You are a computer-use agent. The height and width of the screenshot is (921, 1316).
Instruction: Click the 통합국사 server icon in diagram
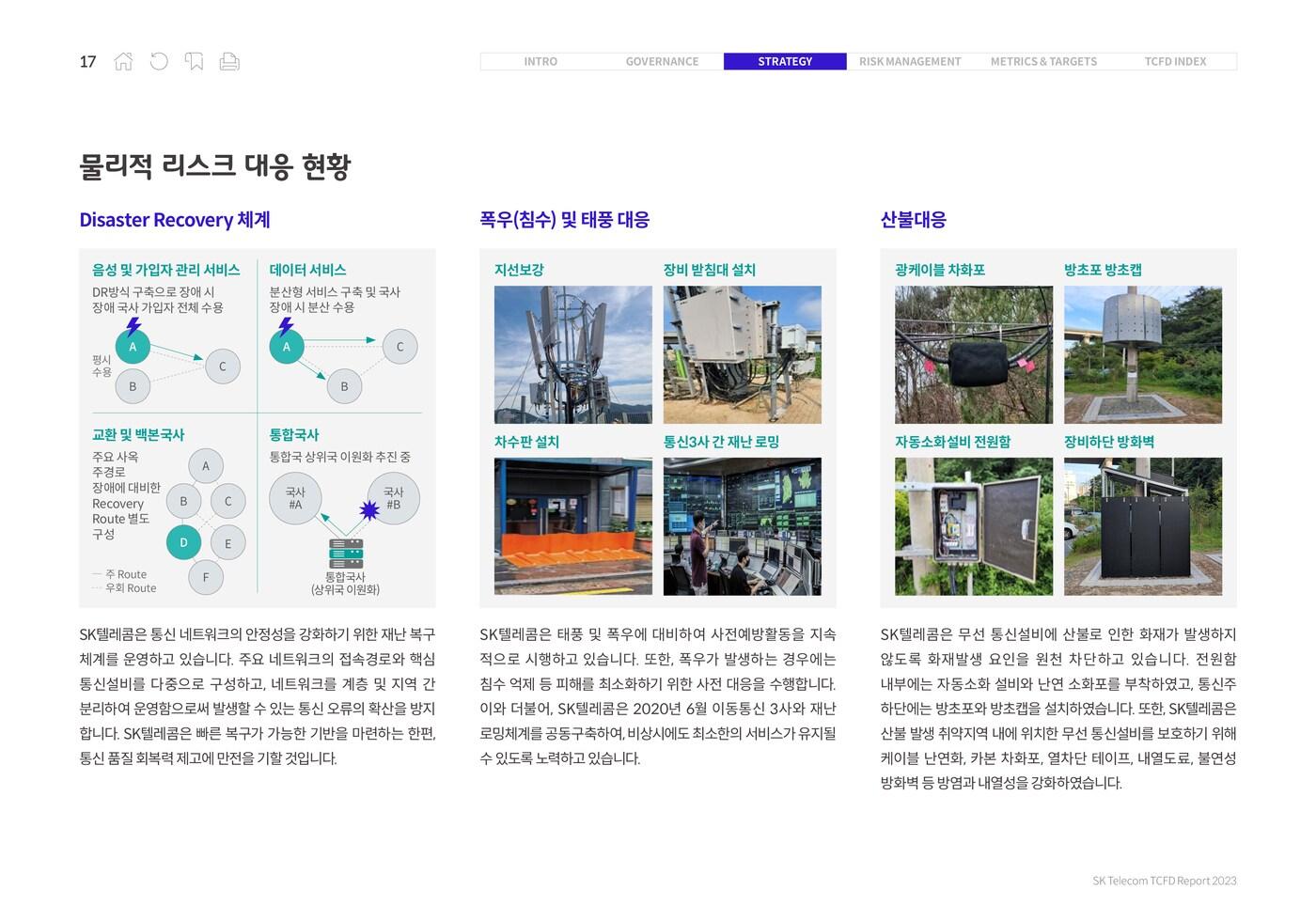pyautogui.click(x=345, y=554)
